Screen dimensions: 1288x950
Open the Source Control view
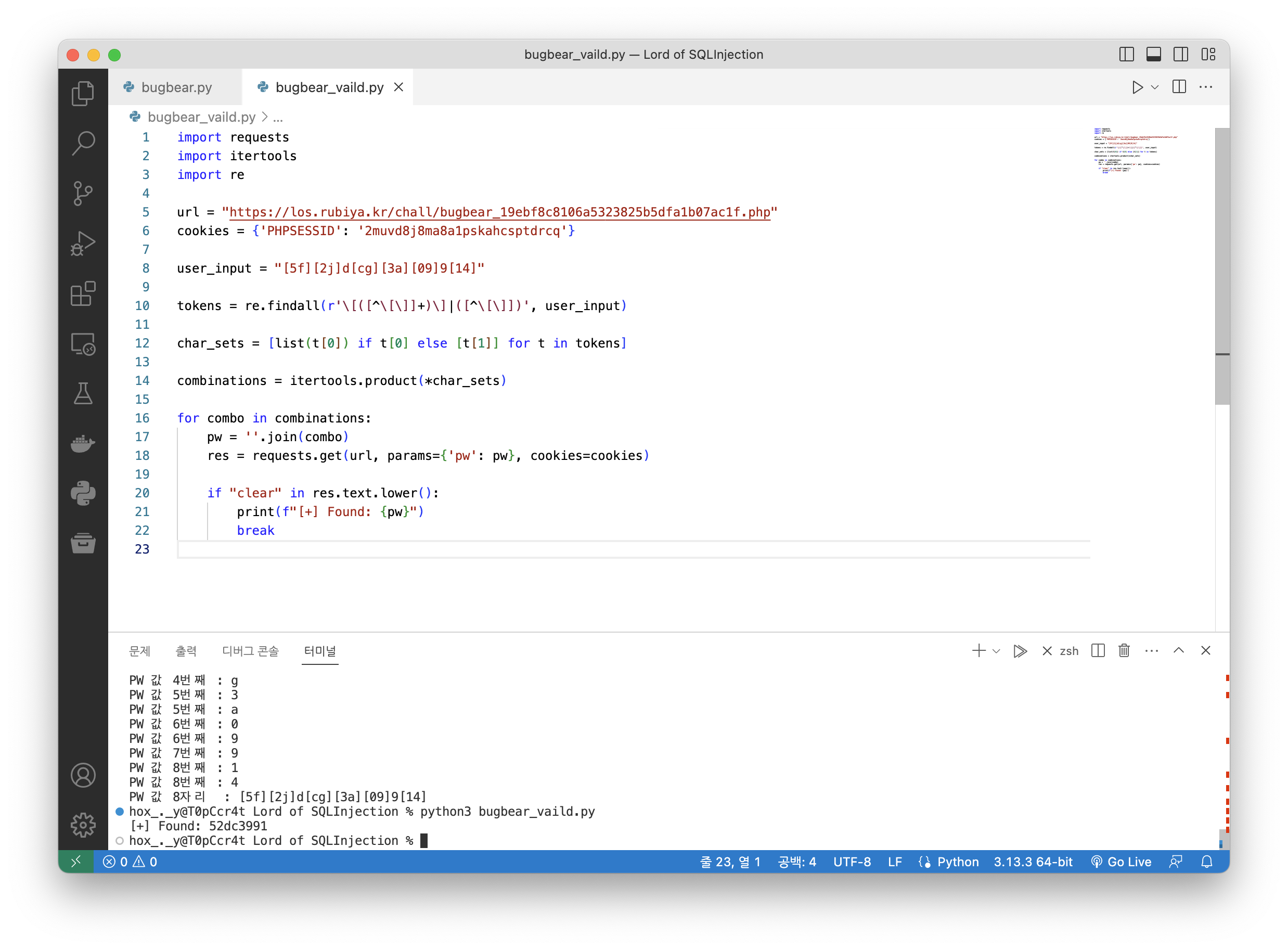[83, 193]
